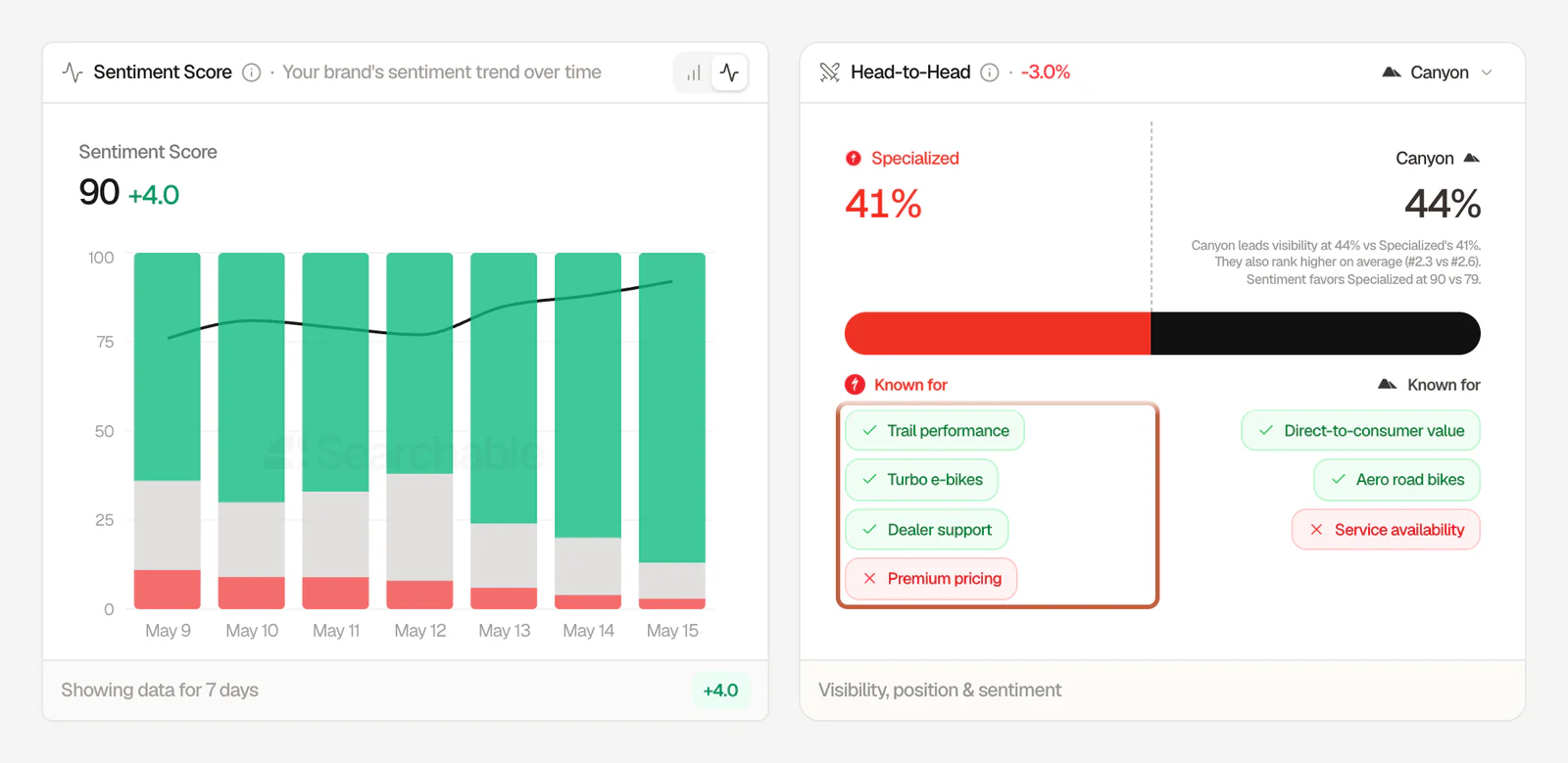Click the checkmark on Aero road bikes
The height and width of the screenshot is (763, 1568).
pyautogui.click(x=1338, y=480)
